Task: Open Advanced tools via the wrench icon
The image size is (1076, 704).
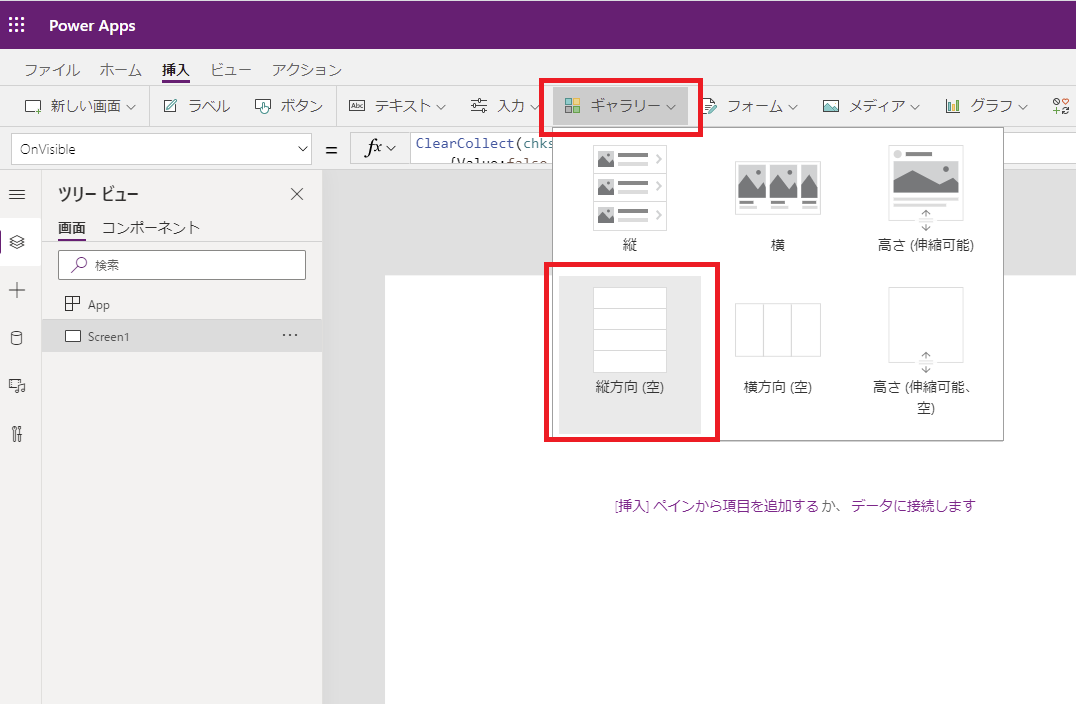Action: point(19,434)
